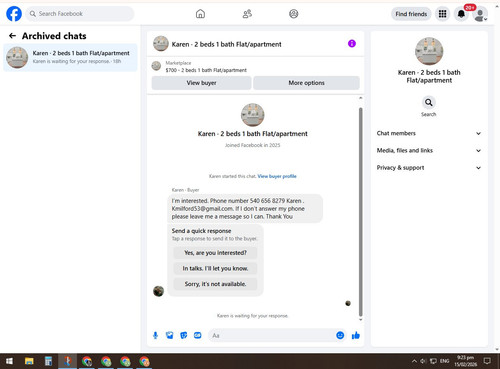The width and height of the screenshot is (500, 369).
Task: Open the emoji picker smiley icon
Action: coord(340,335)
